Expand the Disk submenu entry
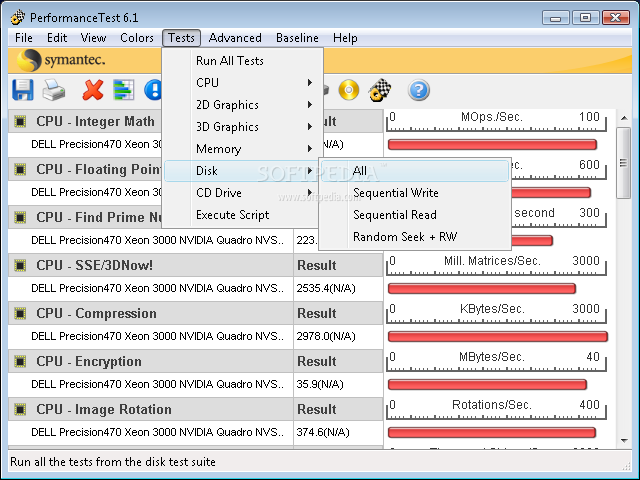Viewport: 640px width, 480px height. pyautogui.click(x=243, y=171)
